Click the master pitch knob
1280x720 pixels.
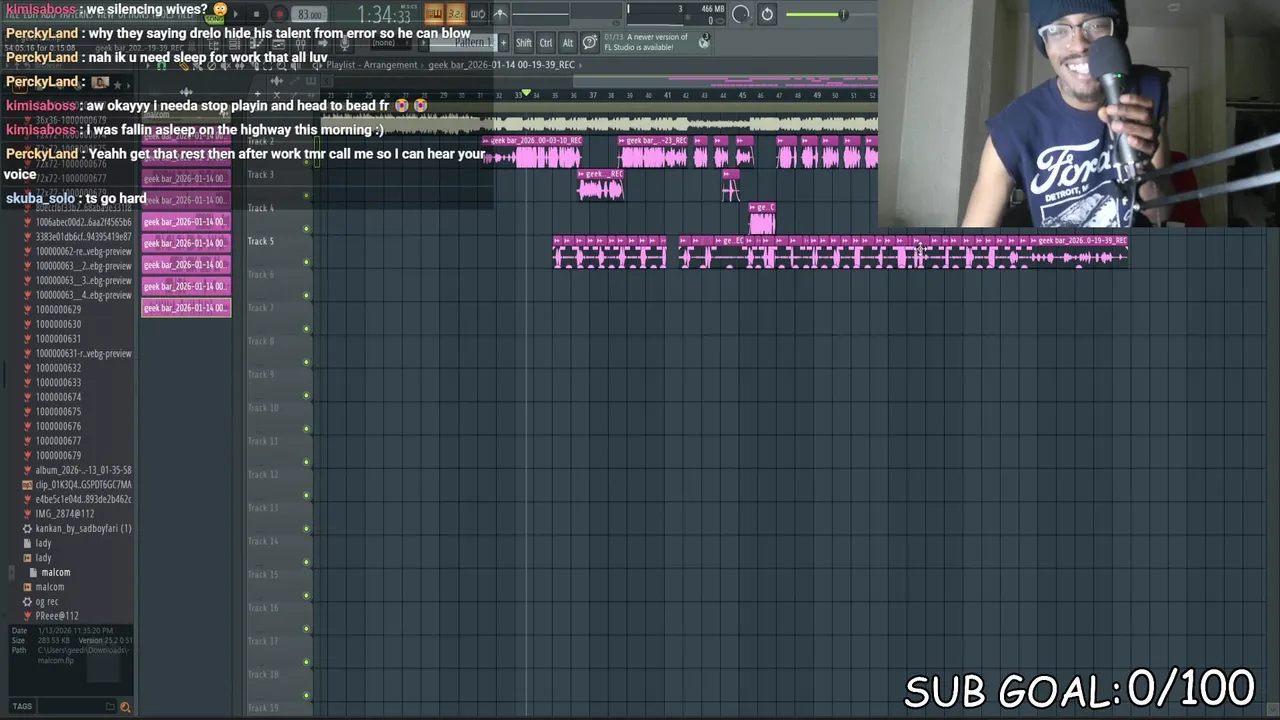pyautogui.click(x=740, y=14)
